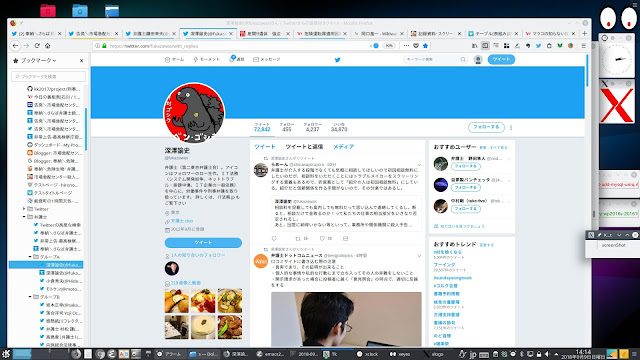This screenshot has height=360, width=640.
Task: Click the blue bookmark star in the address bar
Action: 425,46
